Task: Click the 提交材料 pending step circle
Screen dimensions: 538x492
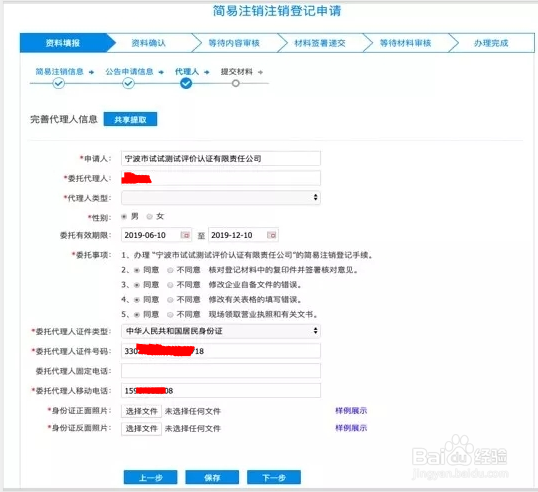Action: tap(235, 83)
